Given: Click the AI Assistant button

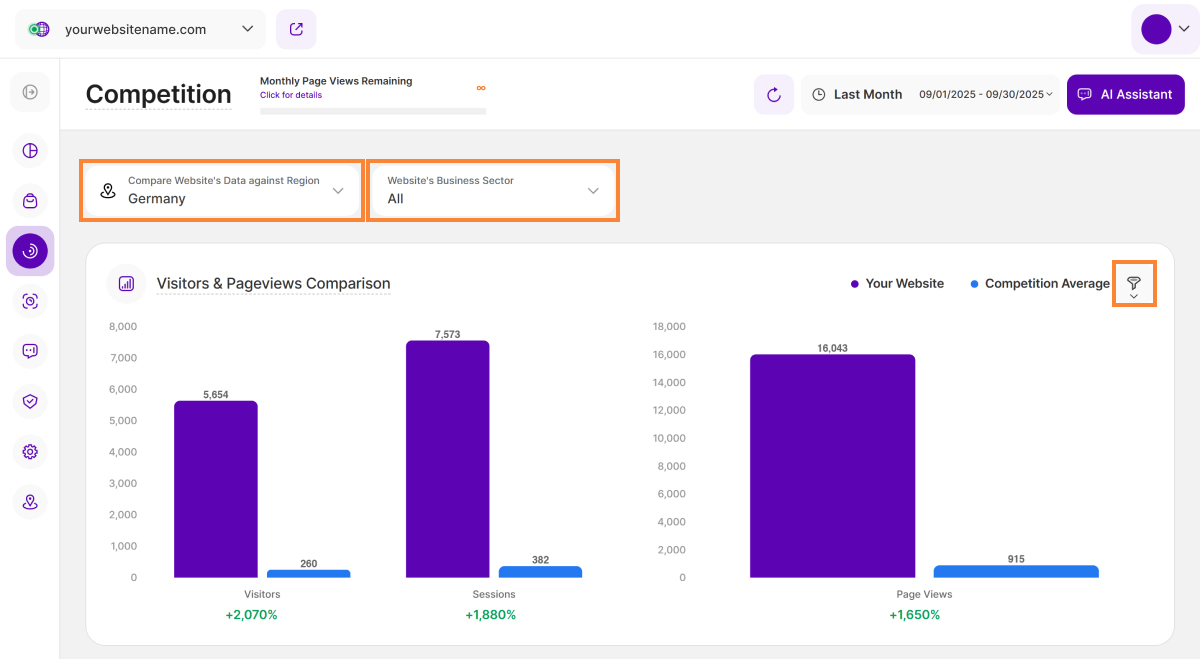Looking at the screenshot, I should pyautogui.click(x=1125, y=95).
